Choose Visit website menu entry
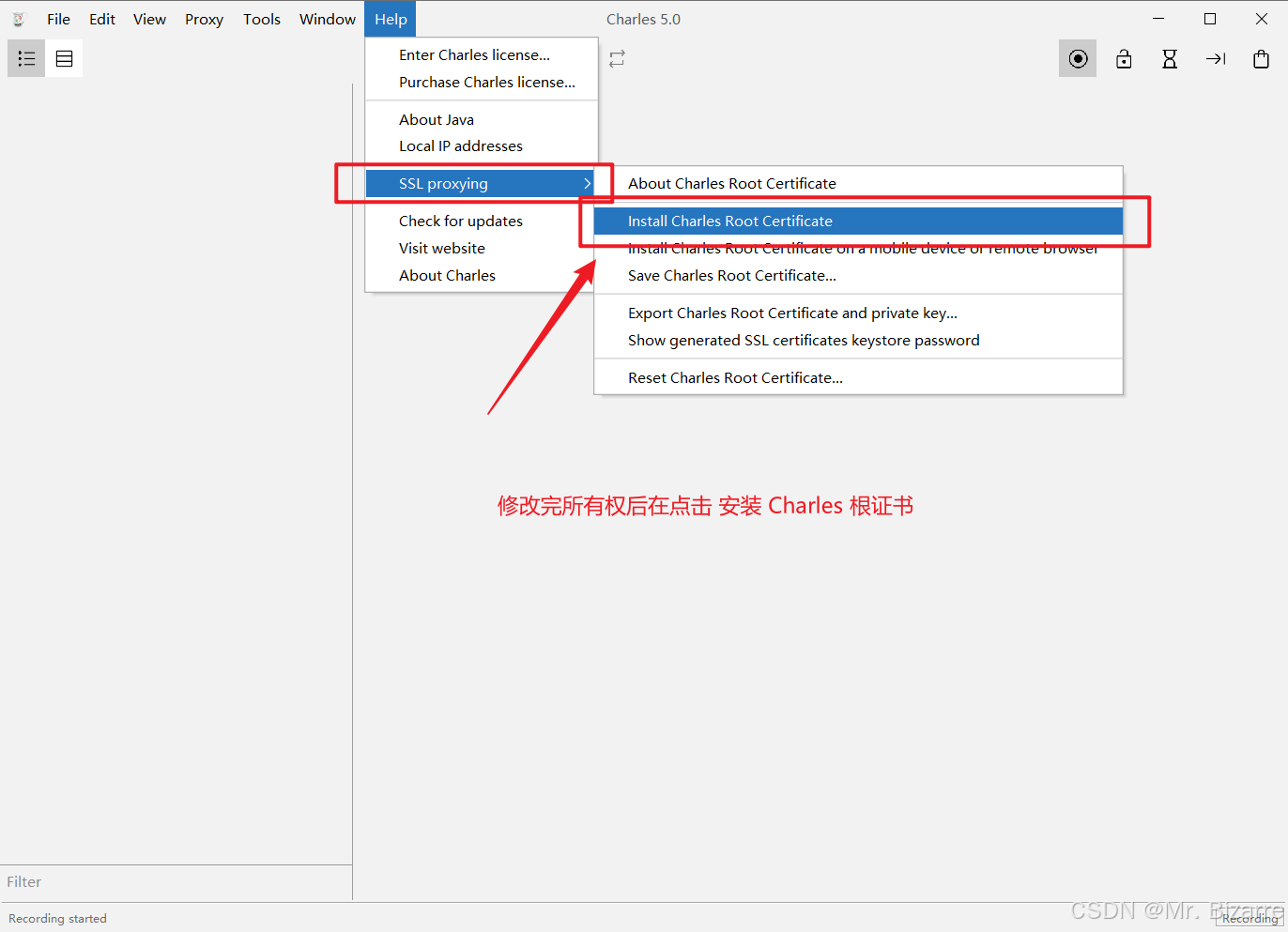The height and width of the screenshot is (932, 1288). [x=482, y=248]
